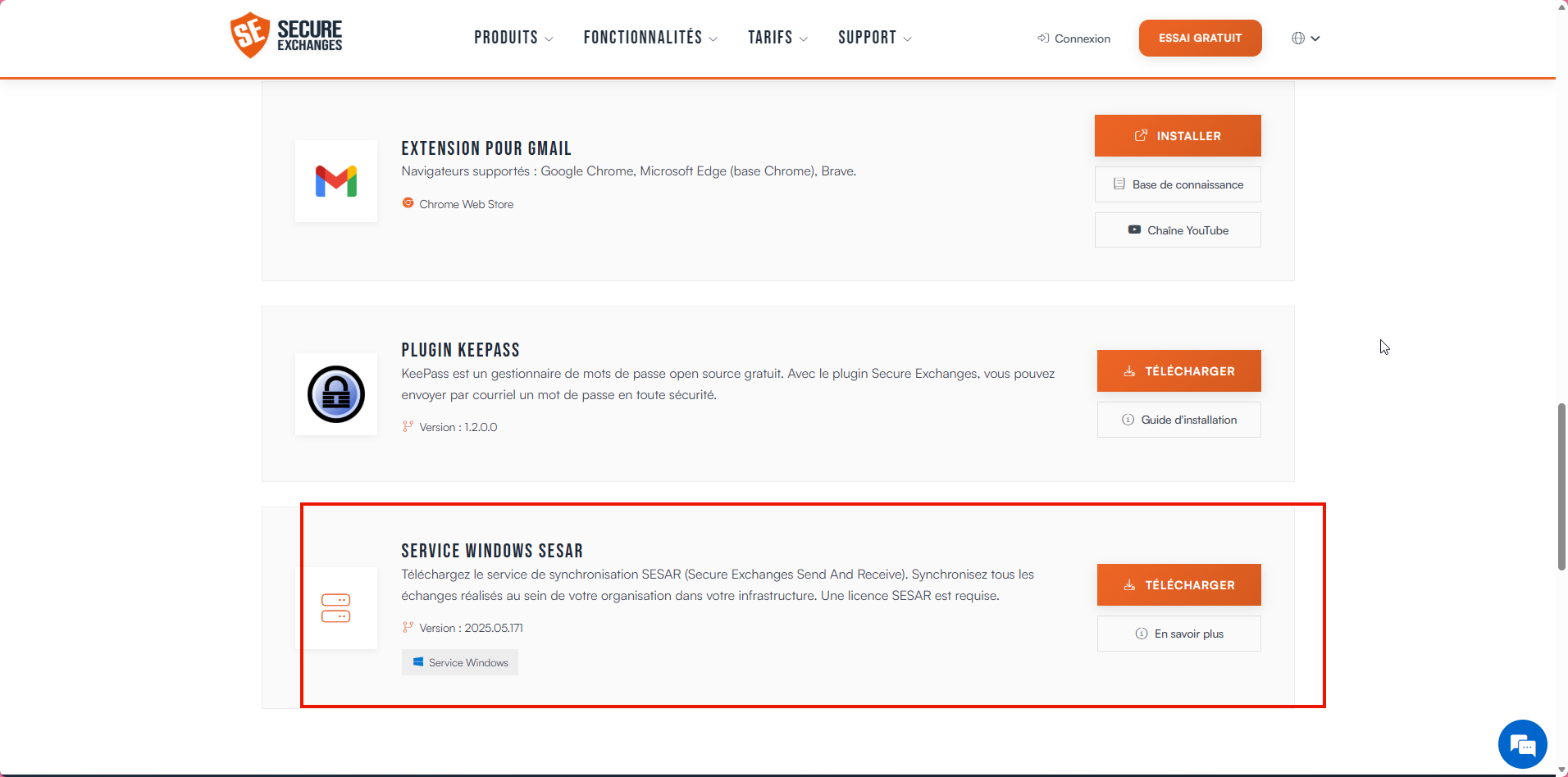Click the 'Version : 2025.05.171' text
The image size is (1568, 777).
coord(472,628)
